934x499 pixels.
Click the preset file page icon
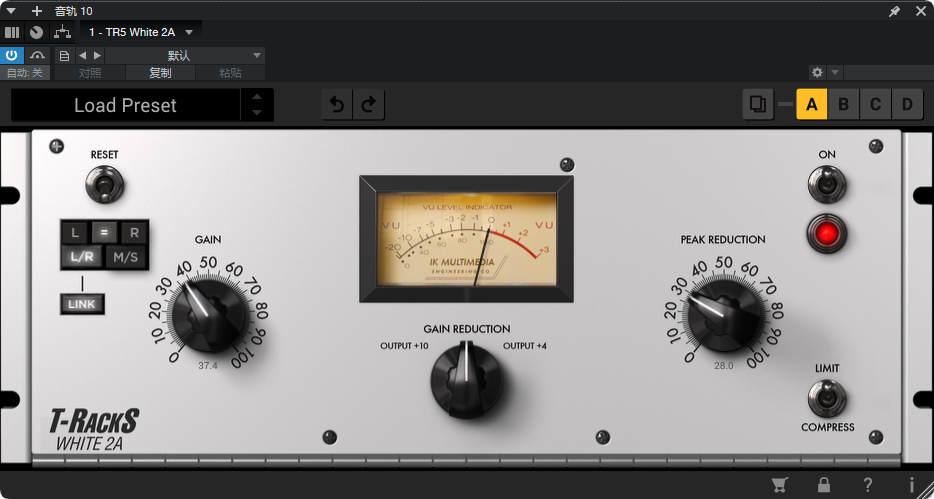[x=64, y=56]
